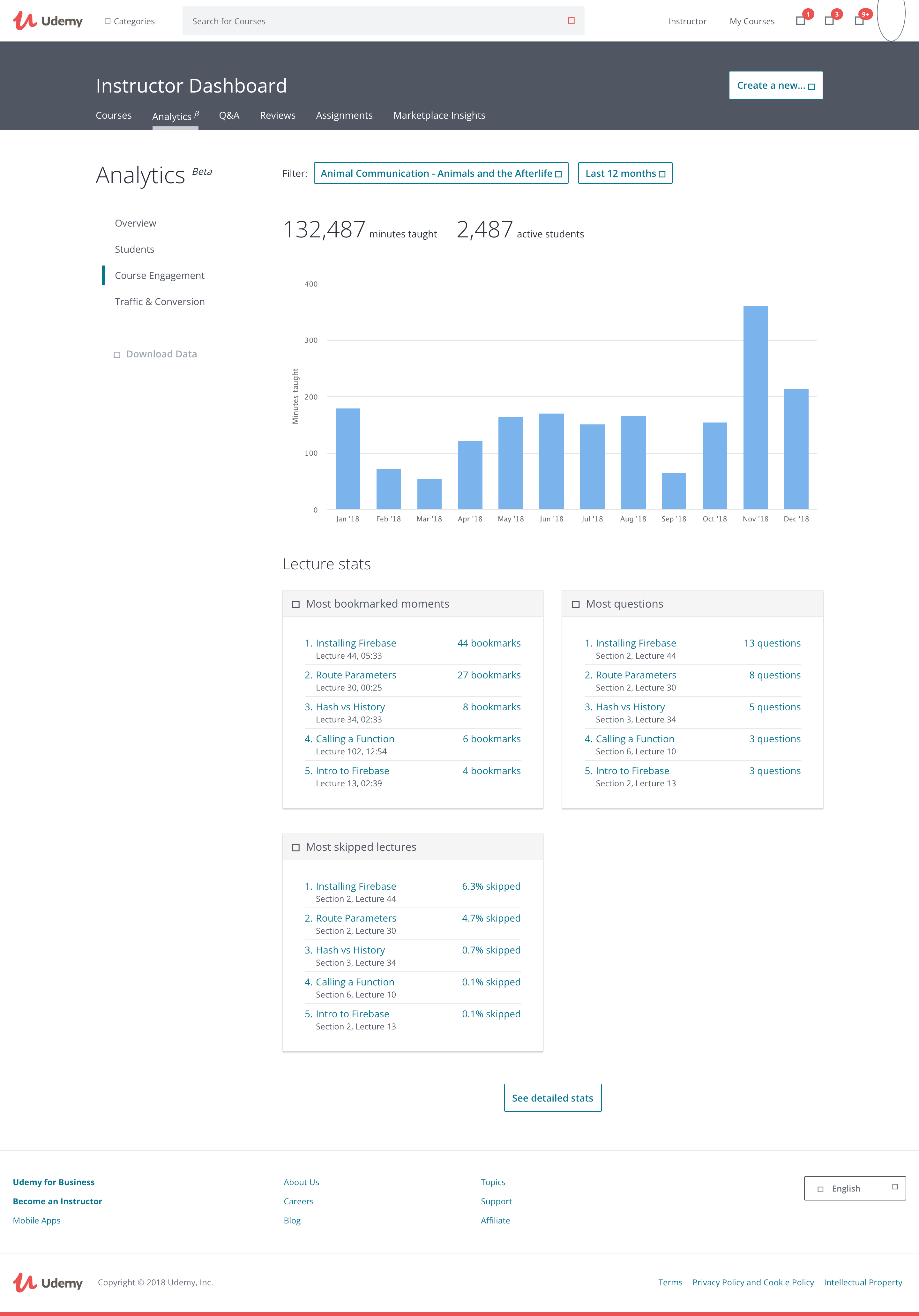Screen dimensions: 919x1316
Task: Select the Analytics tab
Action: 176,116
